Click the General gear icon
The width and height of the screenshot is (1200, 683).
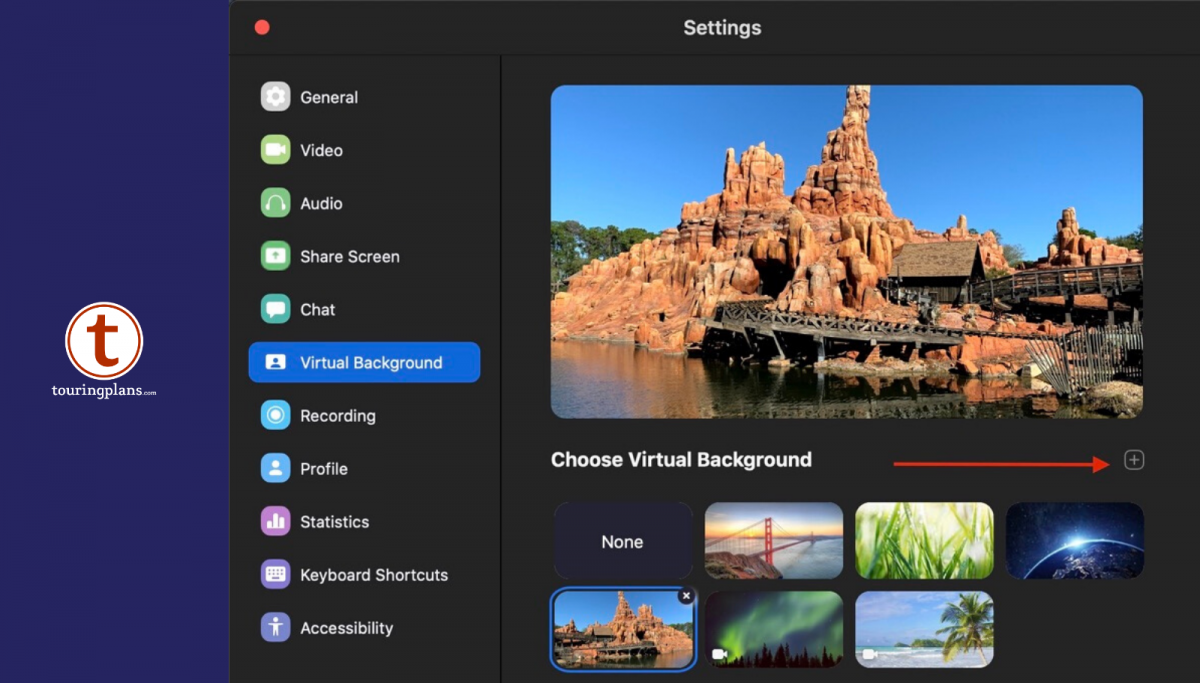275,97
